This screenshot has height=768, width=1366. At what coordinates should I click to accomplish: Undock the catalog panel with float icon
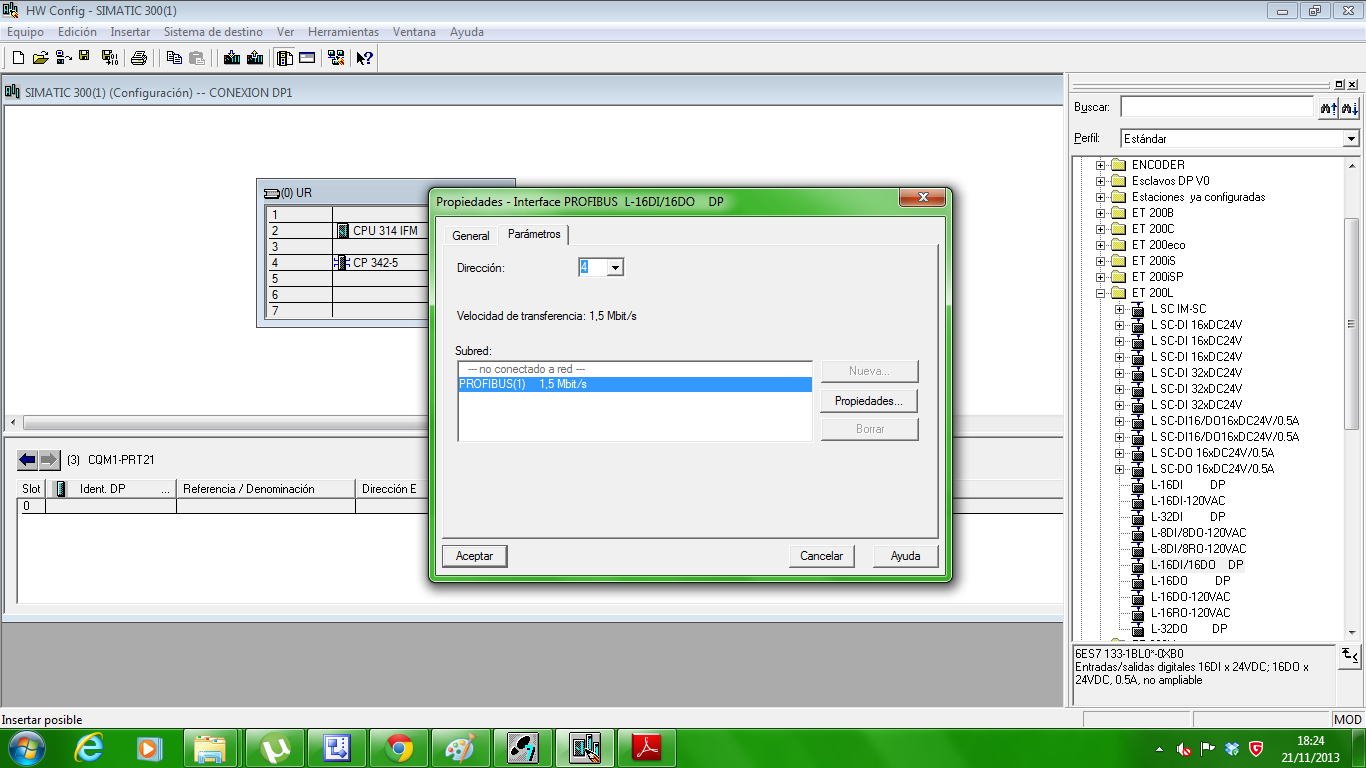tap(1338, 84)
